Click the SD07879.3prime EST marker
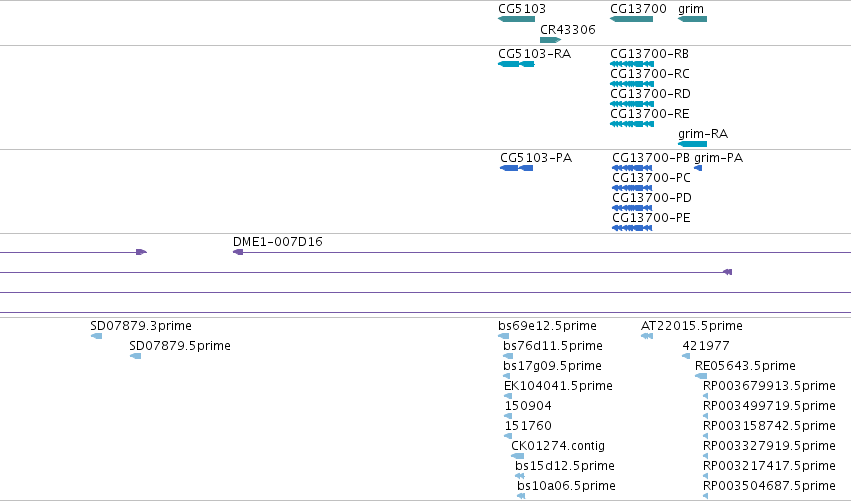 coord(97,336)
